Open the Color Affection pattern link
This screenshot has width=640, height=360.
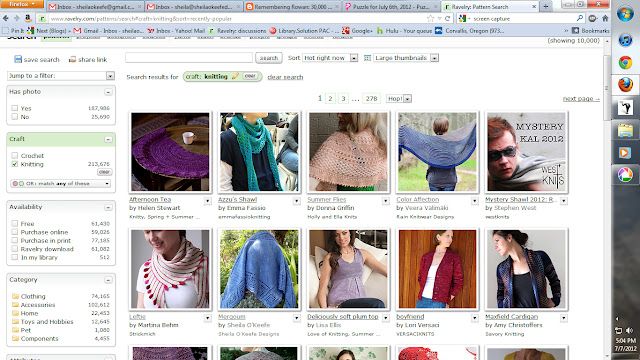pyautogui.click(x=418, y=200)
